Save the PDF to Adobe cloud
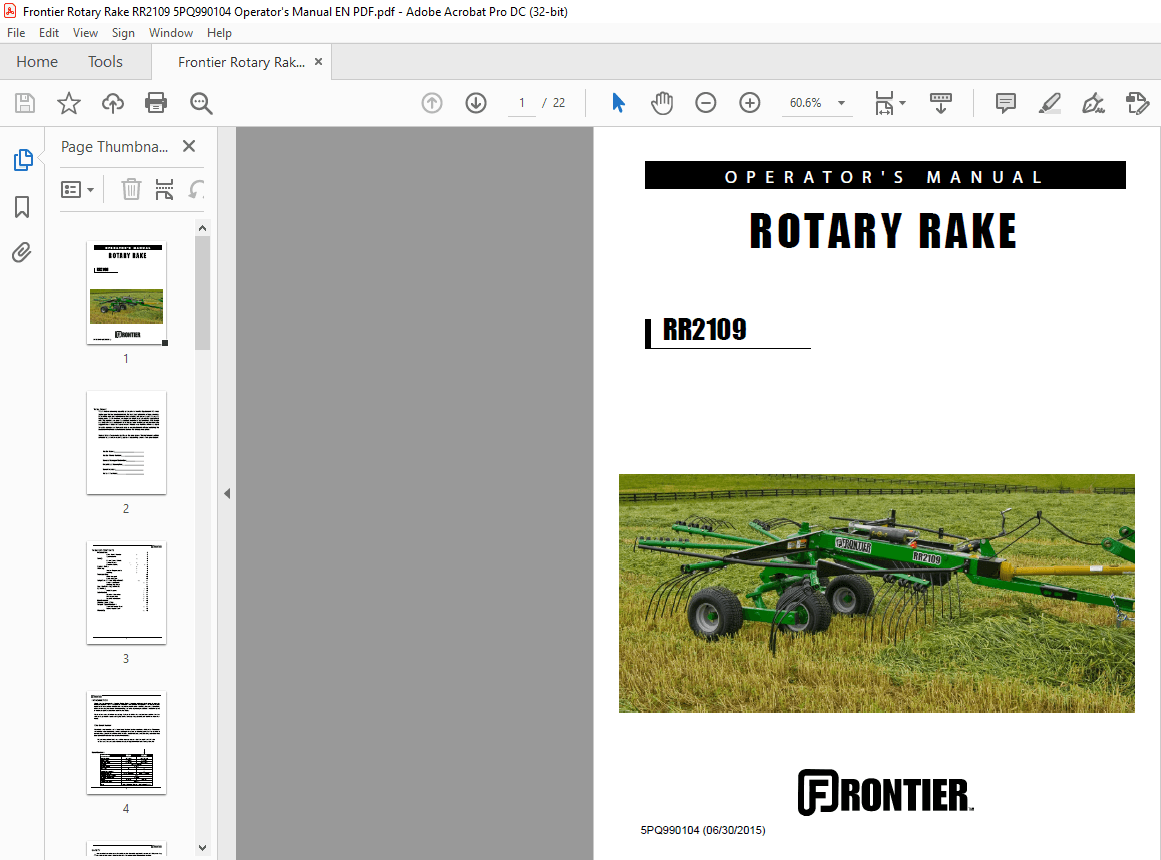Image resolution: width=1161 pixels, height=860 pixels. click(x=112, y=103)
